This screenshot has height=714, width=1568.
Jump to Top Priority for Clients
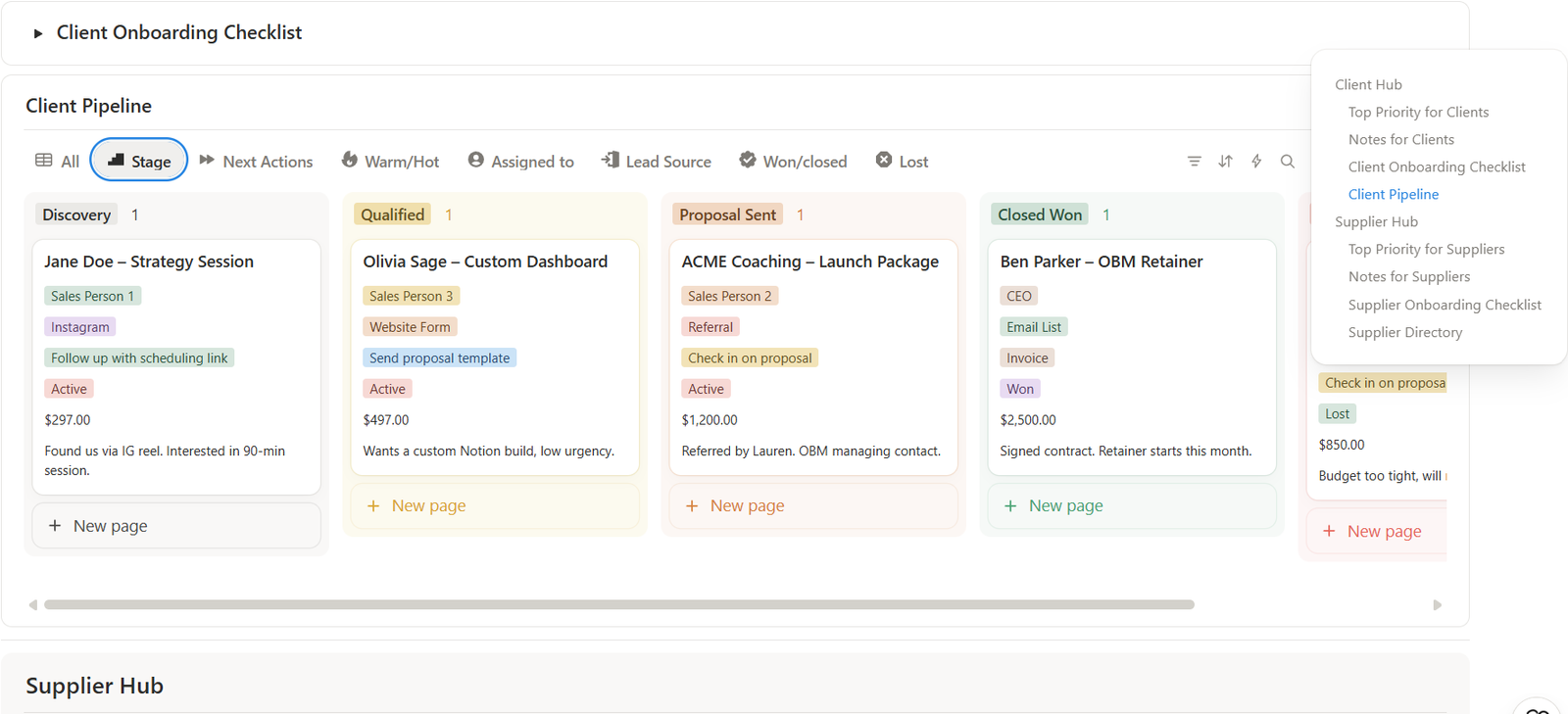click(1417, 113)
